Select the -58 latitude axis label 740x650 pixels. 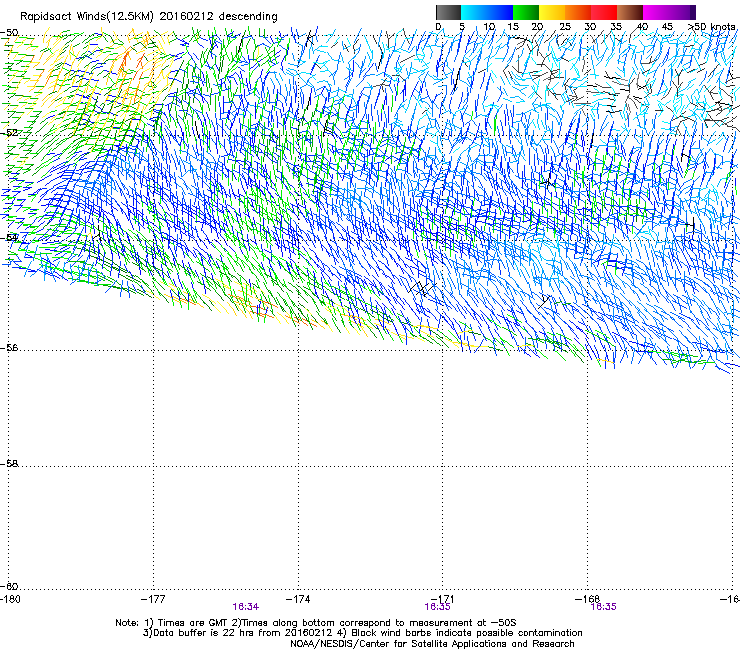(x=9, y=464)
